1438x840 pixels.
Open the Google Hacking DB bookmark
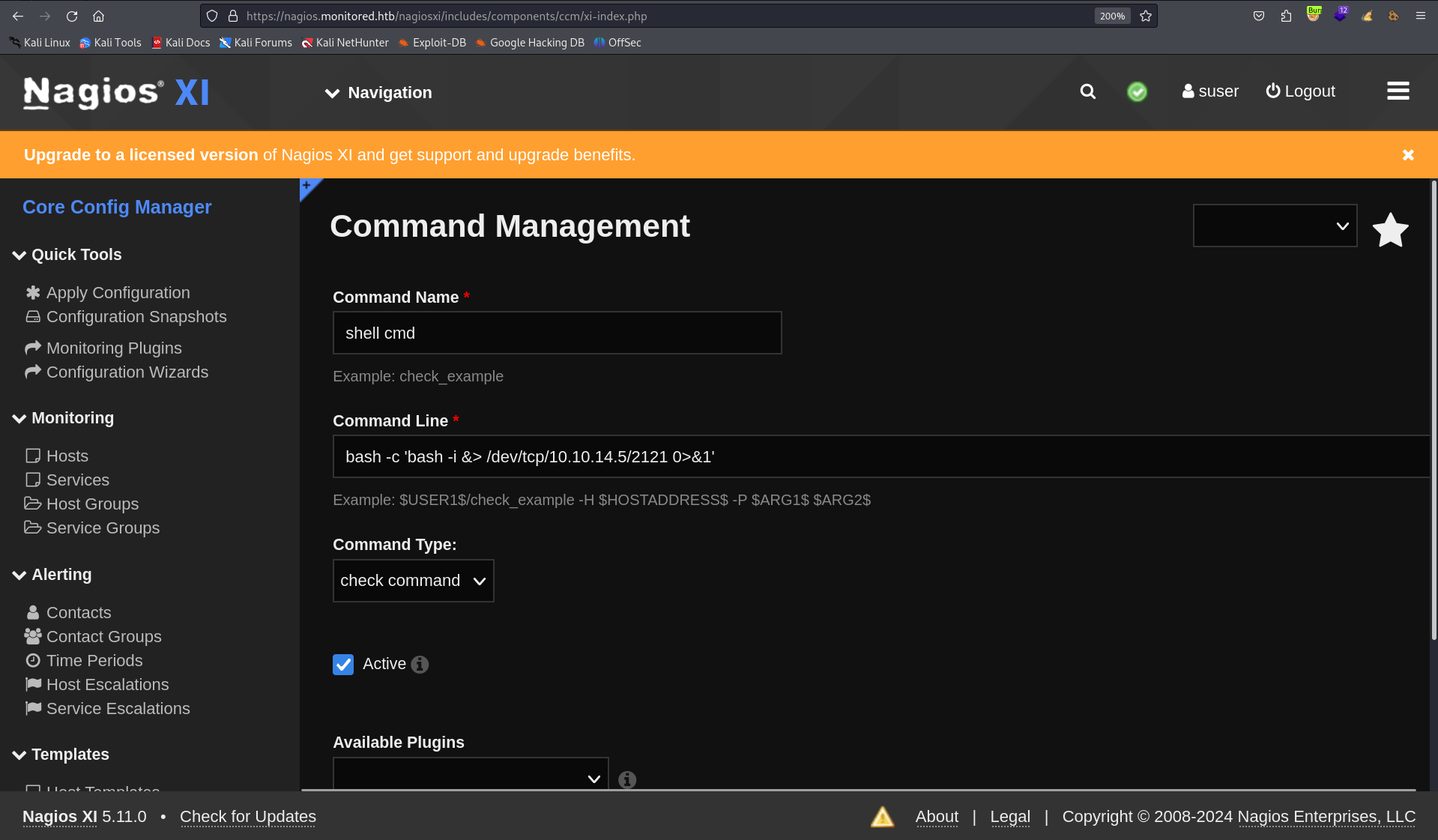tap(530, 43)
